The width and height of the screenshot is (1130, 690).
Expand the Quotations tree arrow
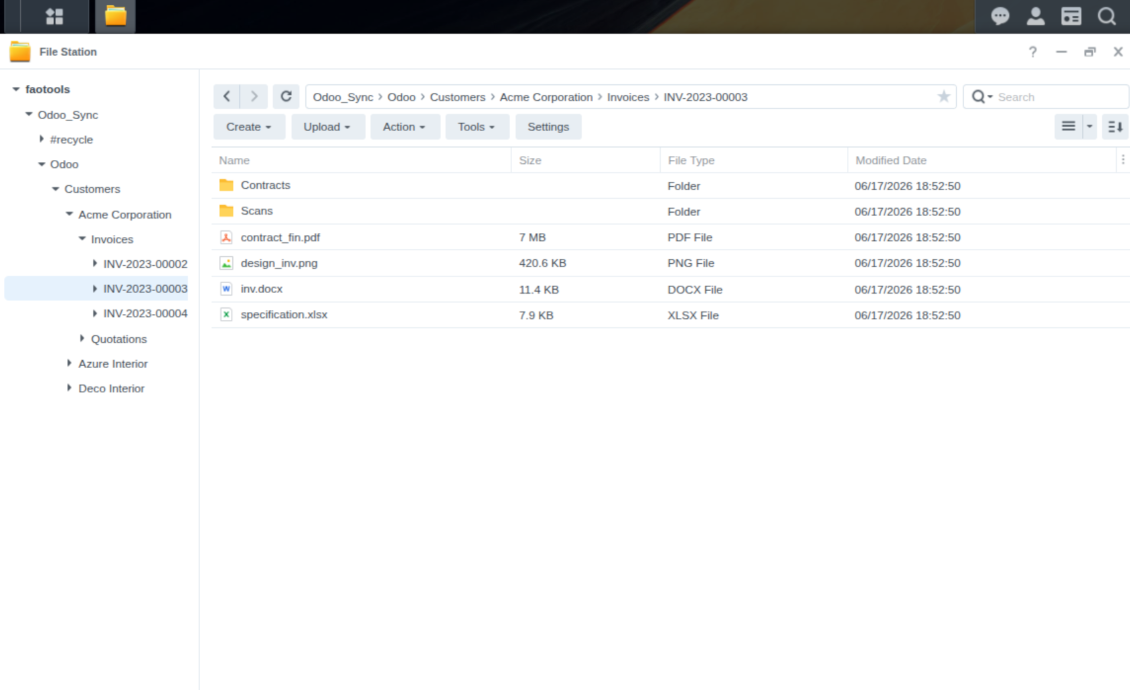tap(82, 339)
